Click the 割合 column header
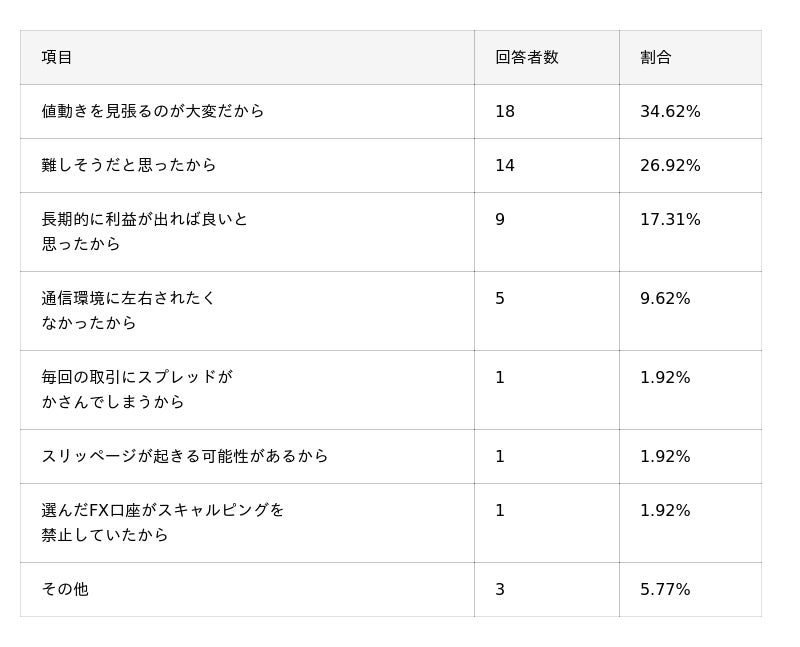The width and height of the screenshot is (800, 647). [x=655, y=57]
